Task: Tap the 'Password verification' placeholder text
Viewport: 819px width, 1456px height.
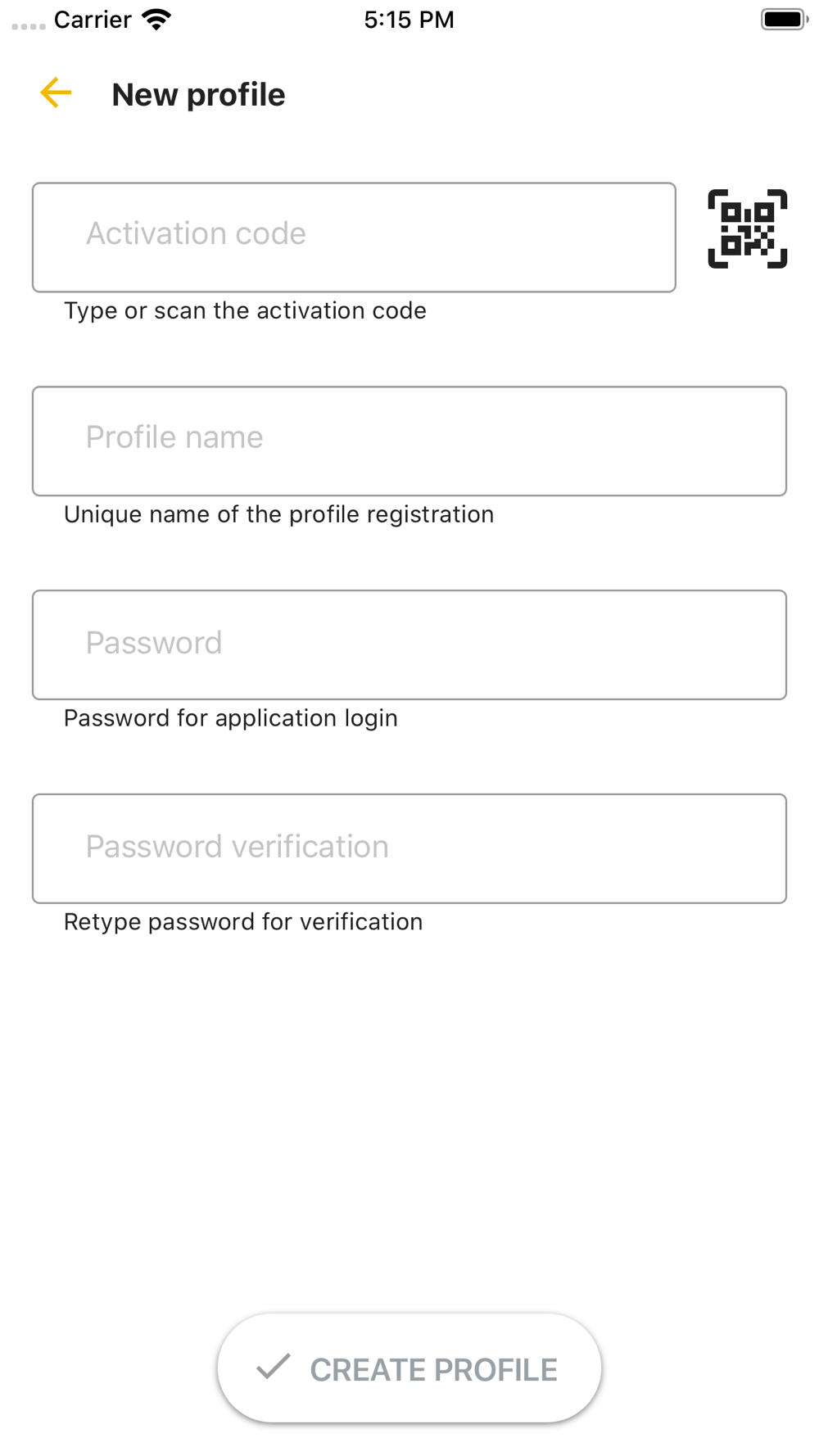Action: [x=238, y=847]
